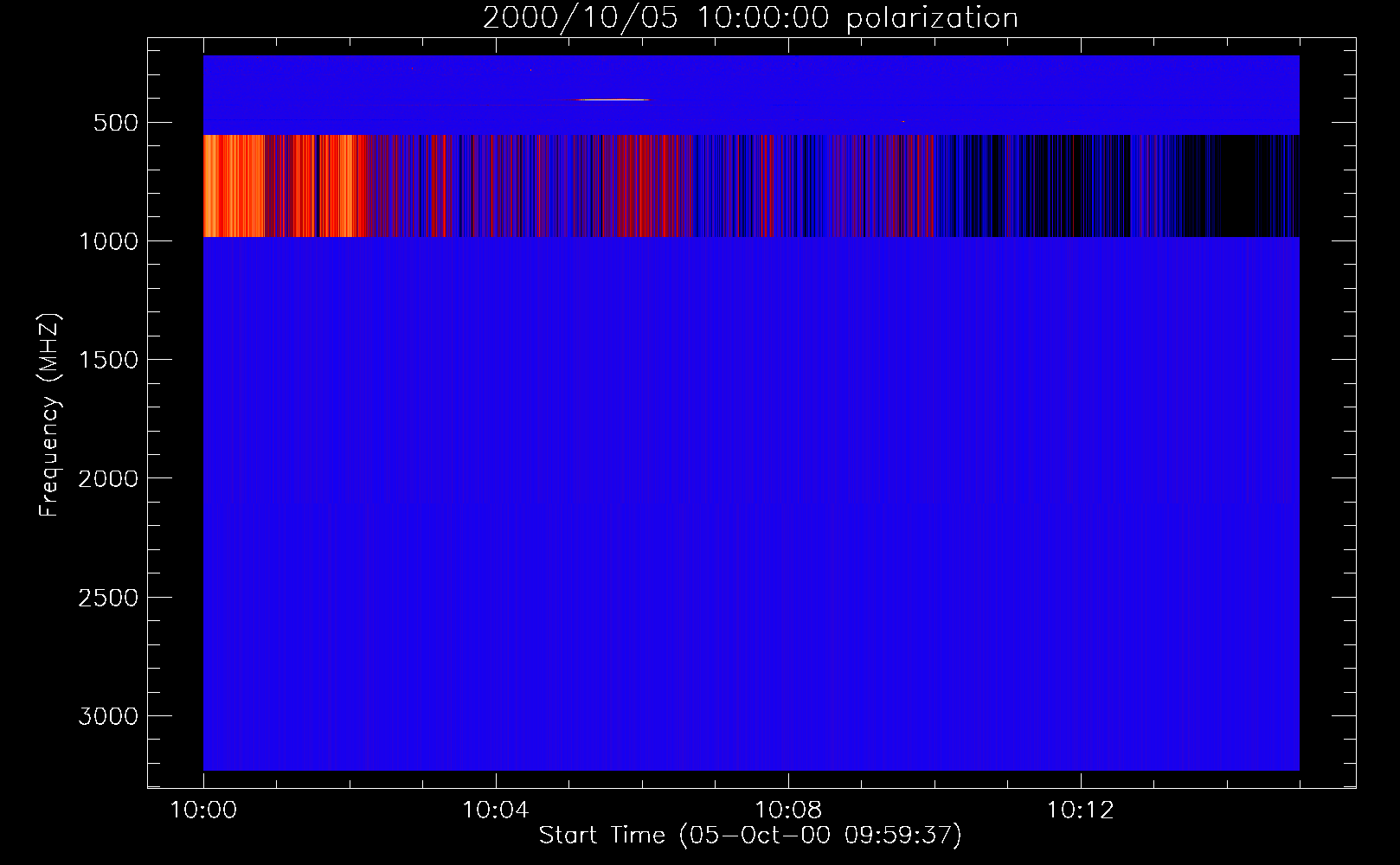Click the plot title '2000/10/05 10:00:00 polarization'
The width and height of the screenshot is (1400, 865).
(x=750, y=18)
